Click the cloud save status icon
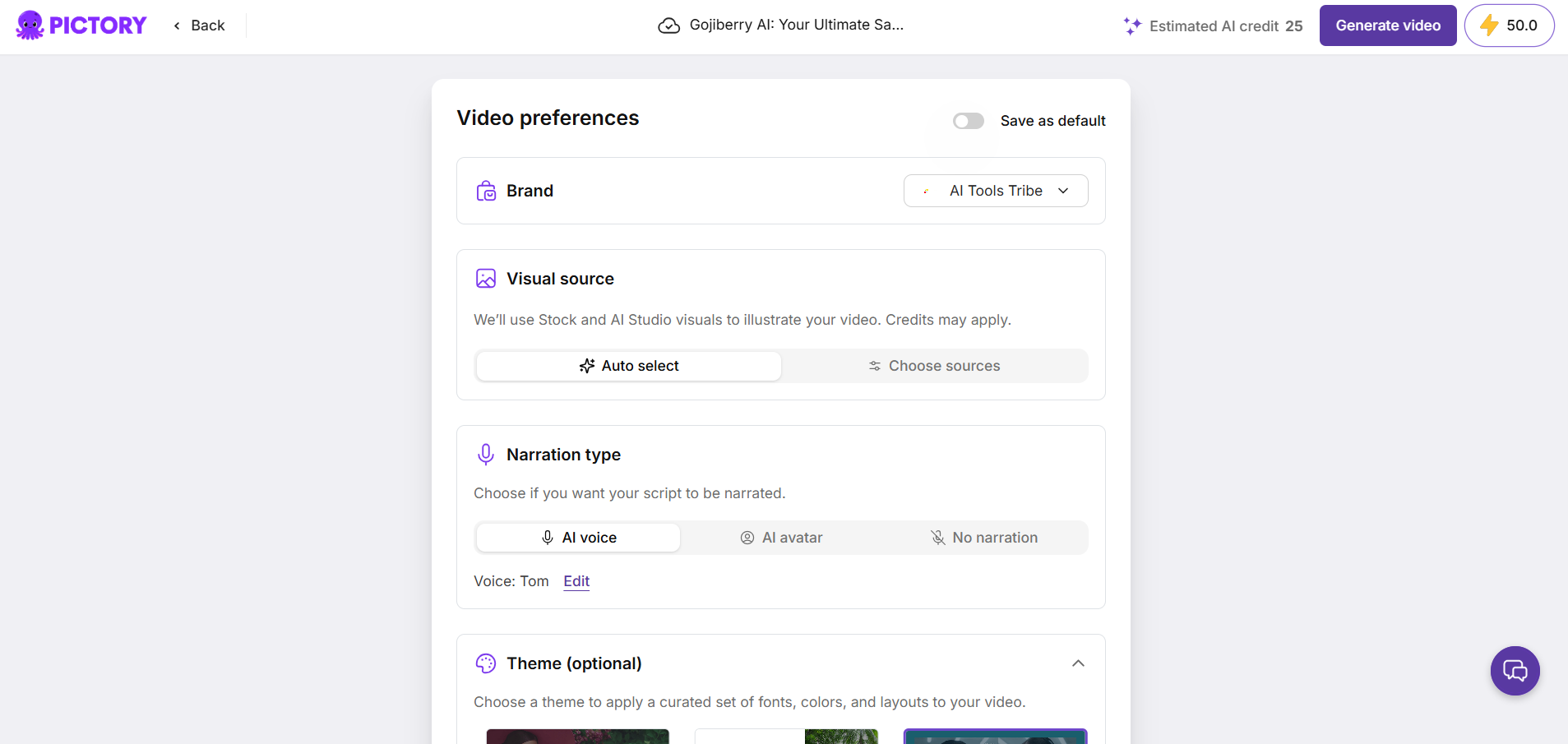 click(669, 25)
